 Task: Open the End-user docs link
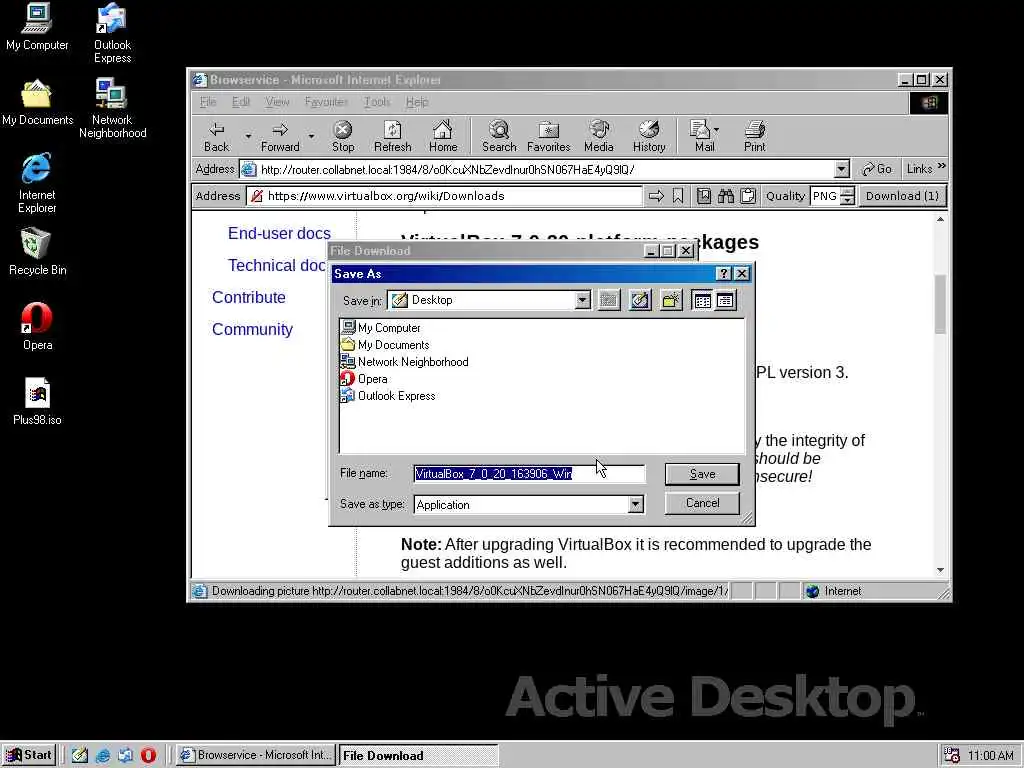[279, 233]
